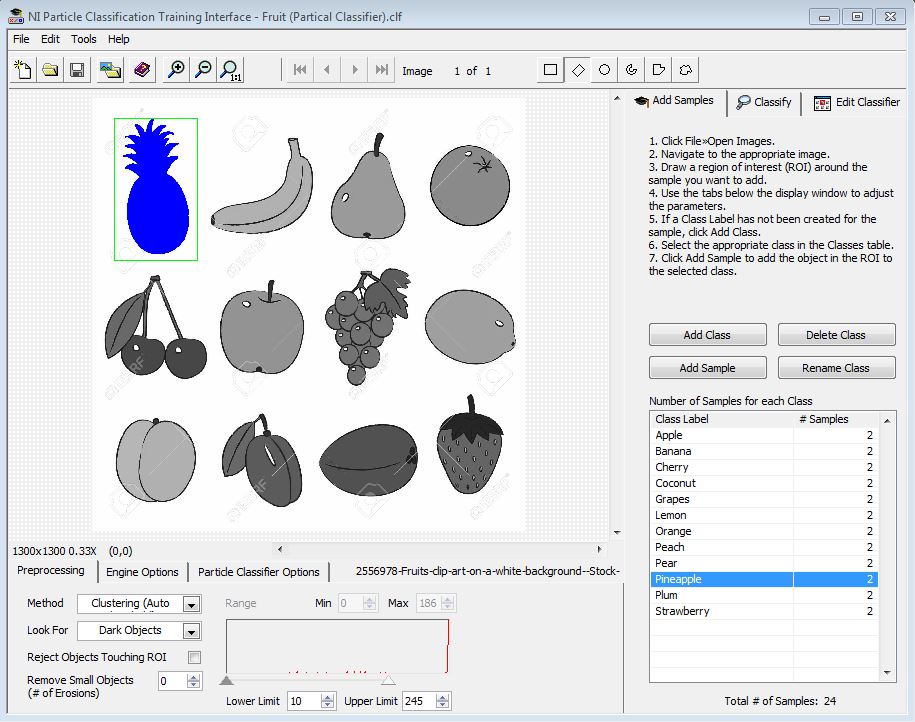Toggle Reject Objects Touching ROI checkbox
The width and height of the screenshot is (915, 722).
click(194, 657)
